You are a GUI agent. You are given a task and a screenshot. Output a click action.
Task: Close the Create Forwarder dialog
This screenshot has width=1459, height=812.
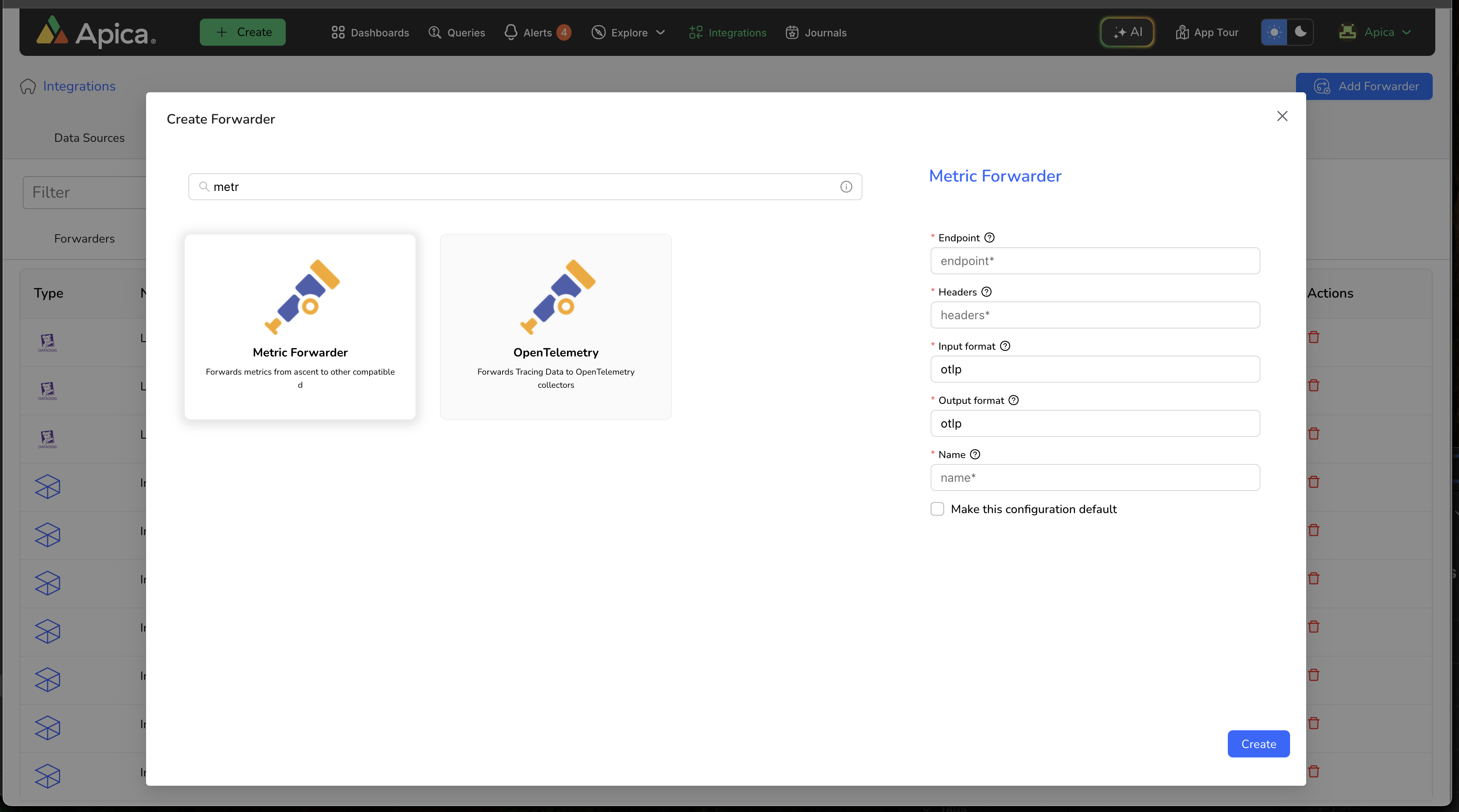1282,116
